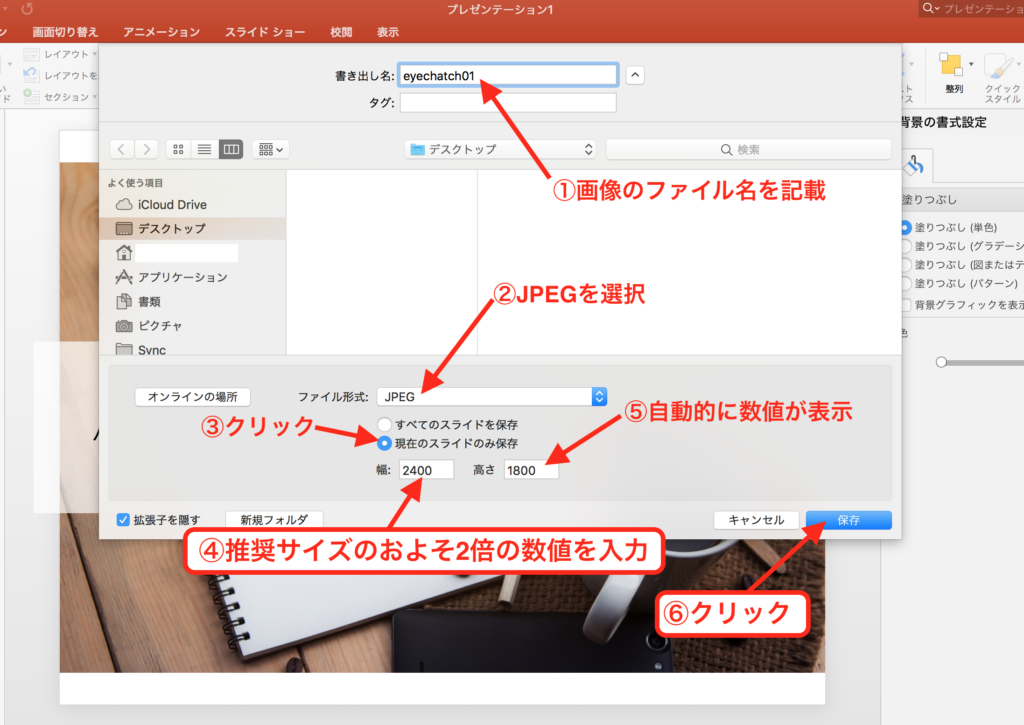Adjust the transparency slider handle
This screenshot has width=1024, height=725.
pos(941,362)
